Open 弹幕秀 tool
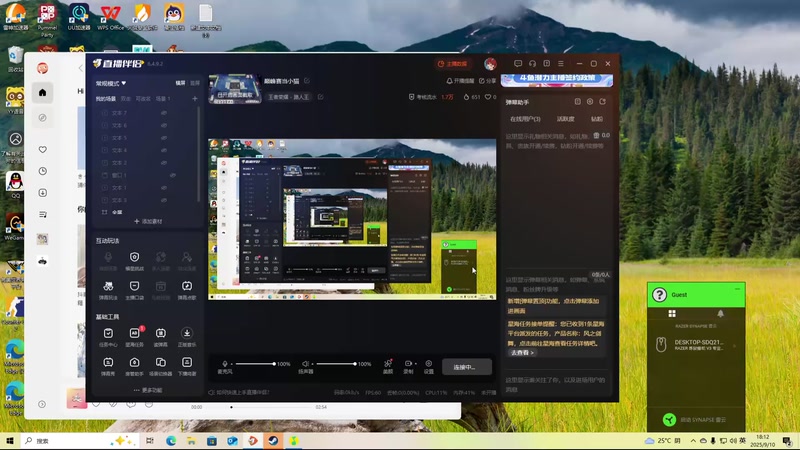Image resolution: width=800 pixels, height=450 pixels. (108, 366)
